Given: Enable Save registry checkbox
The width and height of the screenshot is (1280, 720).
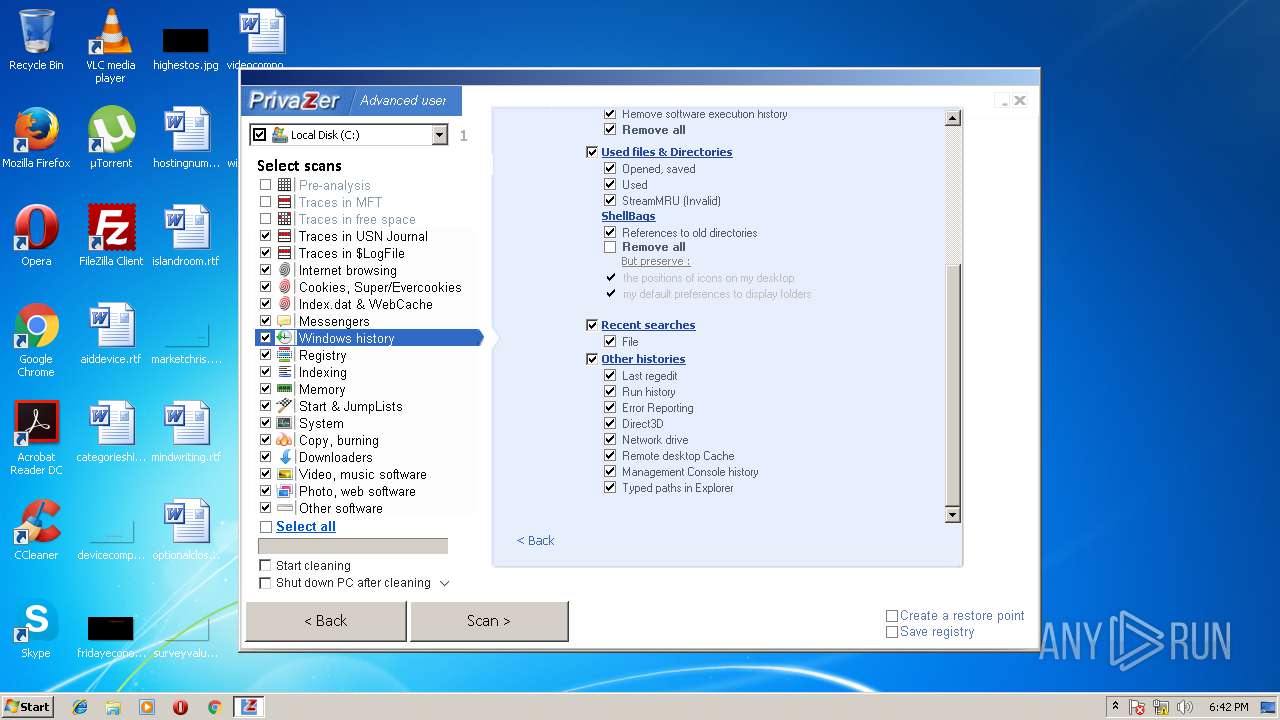Looking at the screenshot, I should click(x=892, y=632).
